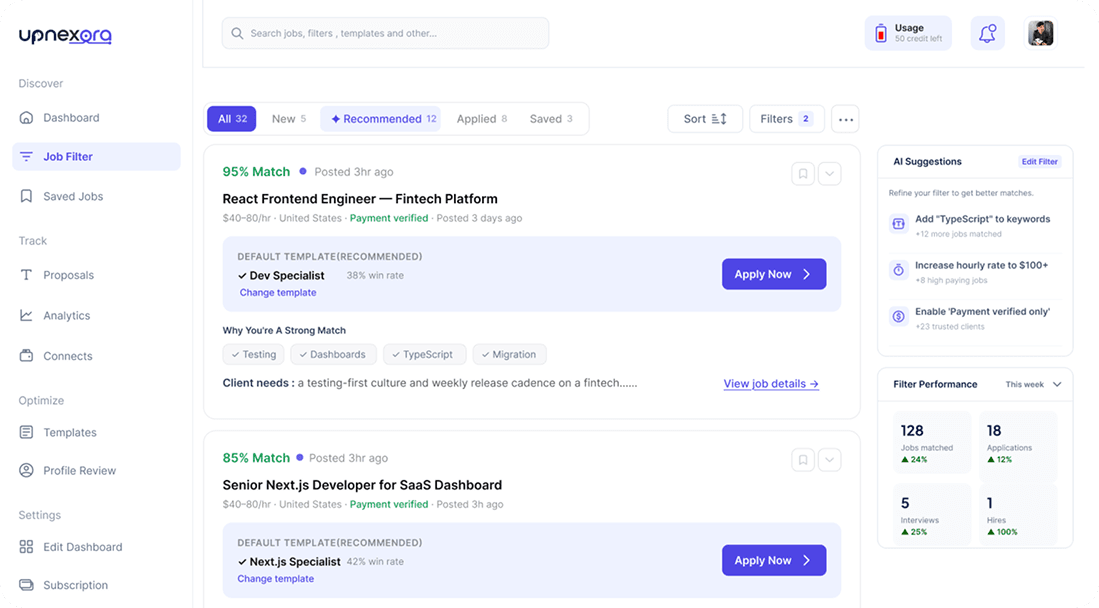Click the hourly rate suggestion timer icon
Viewport: 1099px width, 608px height.
[x=899, y=270]
